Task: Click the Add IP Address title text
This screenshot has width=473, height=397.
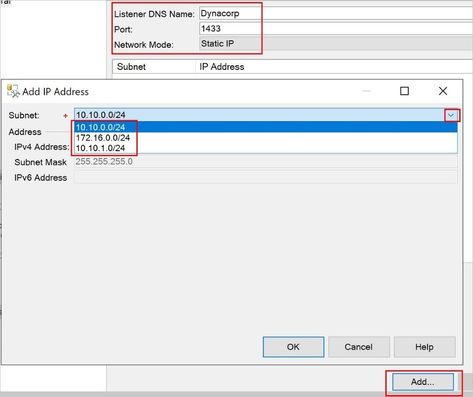Action: point(55,92)
